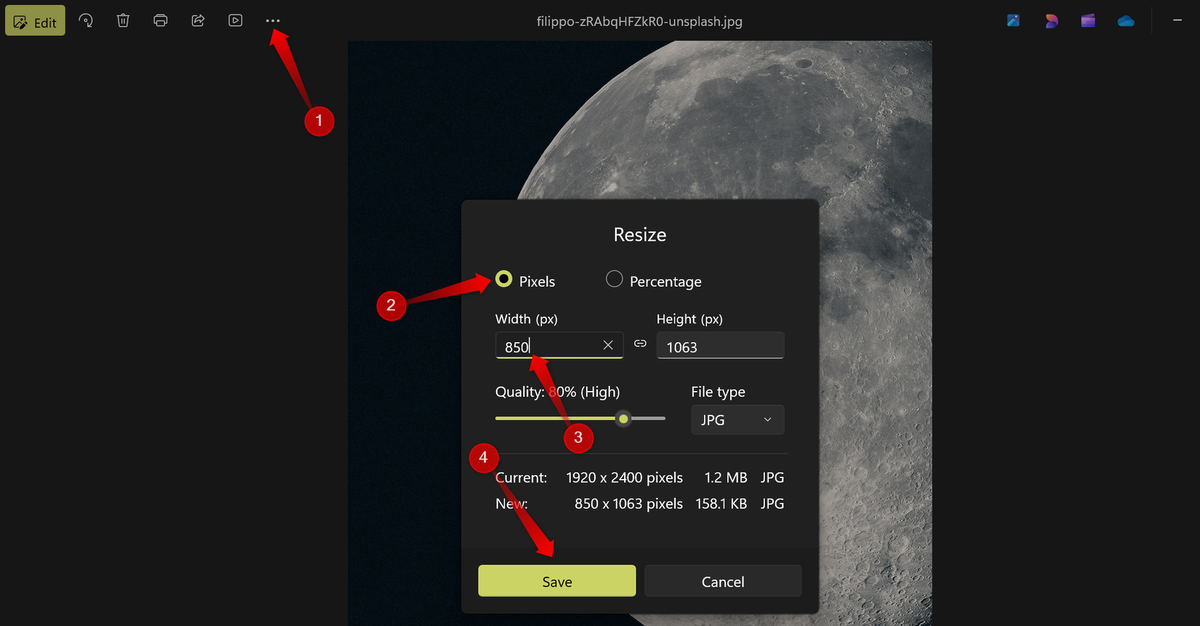This screenshot has width=1200, height=626.
Task: Open the File type JPG dropdown
Action: coord(738,419)
